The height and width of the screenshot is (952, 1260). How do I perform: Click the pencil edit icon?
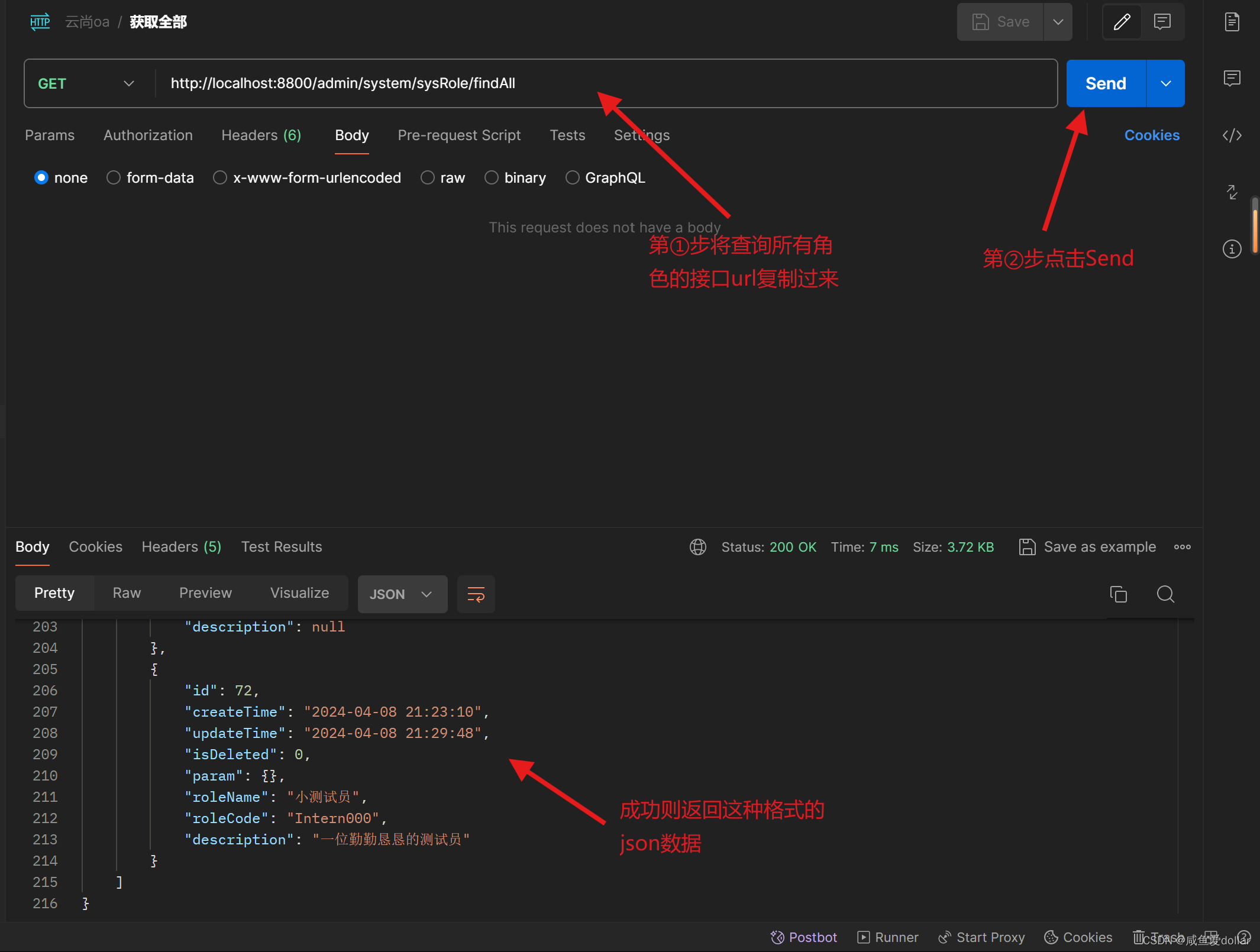(x=1122, y=22)
